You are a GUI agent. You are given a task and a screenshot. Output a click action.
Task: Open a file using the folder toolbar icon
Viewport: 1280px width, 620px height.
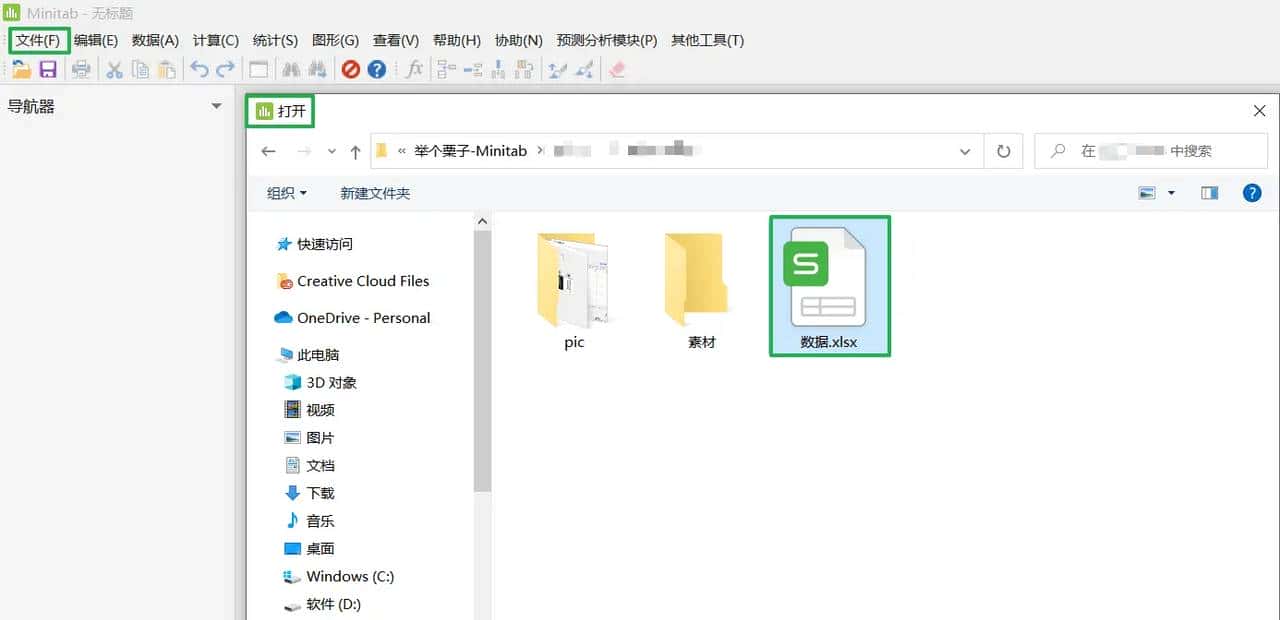pyautogui.click(x=22, y=69)
